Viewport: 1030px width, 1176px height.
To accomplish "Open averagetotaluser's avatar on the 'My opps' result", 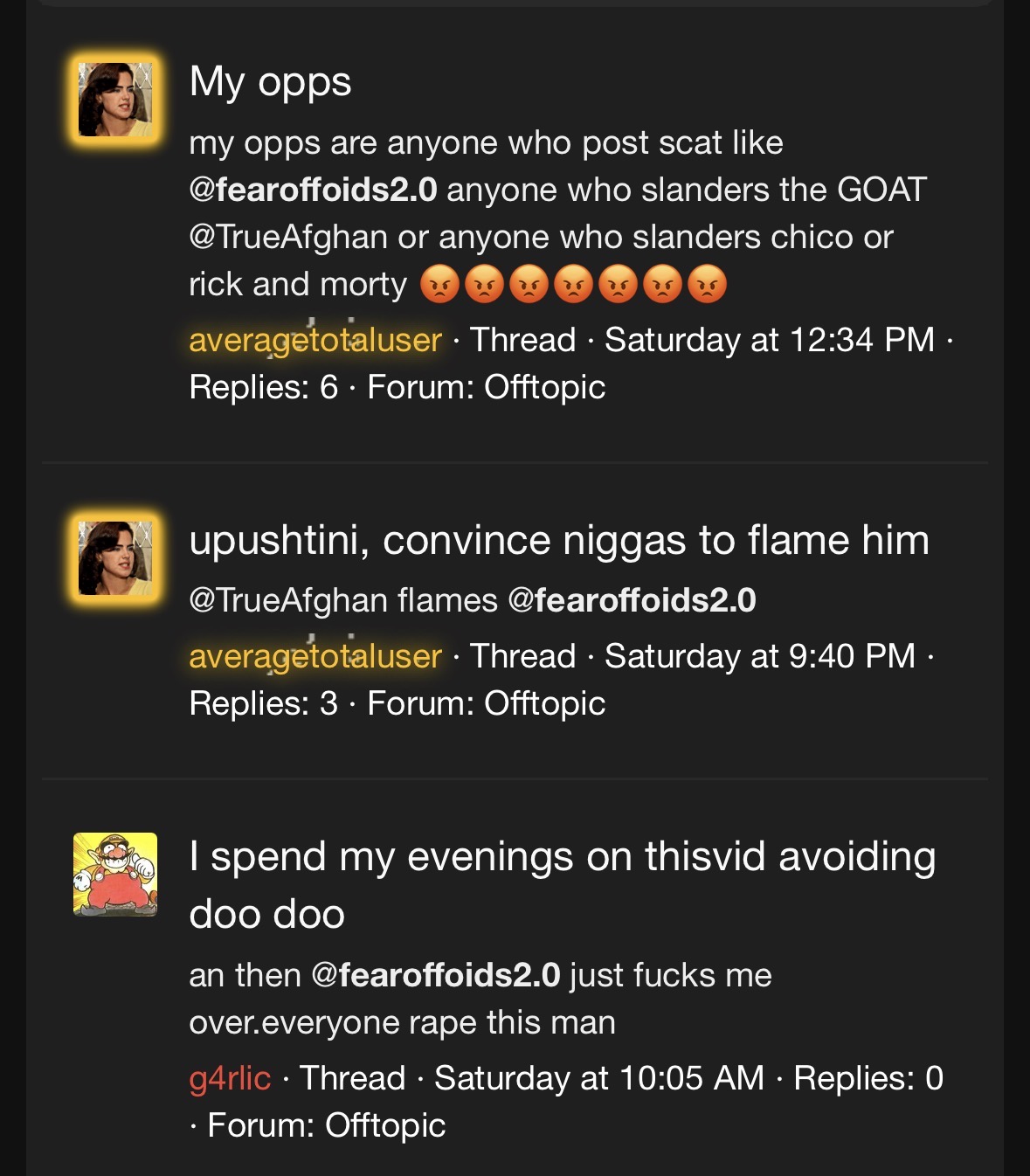I will pos(115,100).
